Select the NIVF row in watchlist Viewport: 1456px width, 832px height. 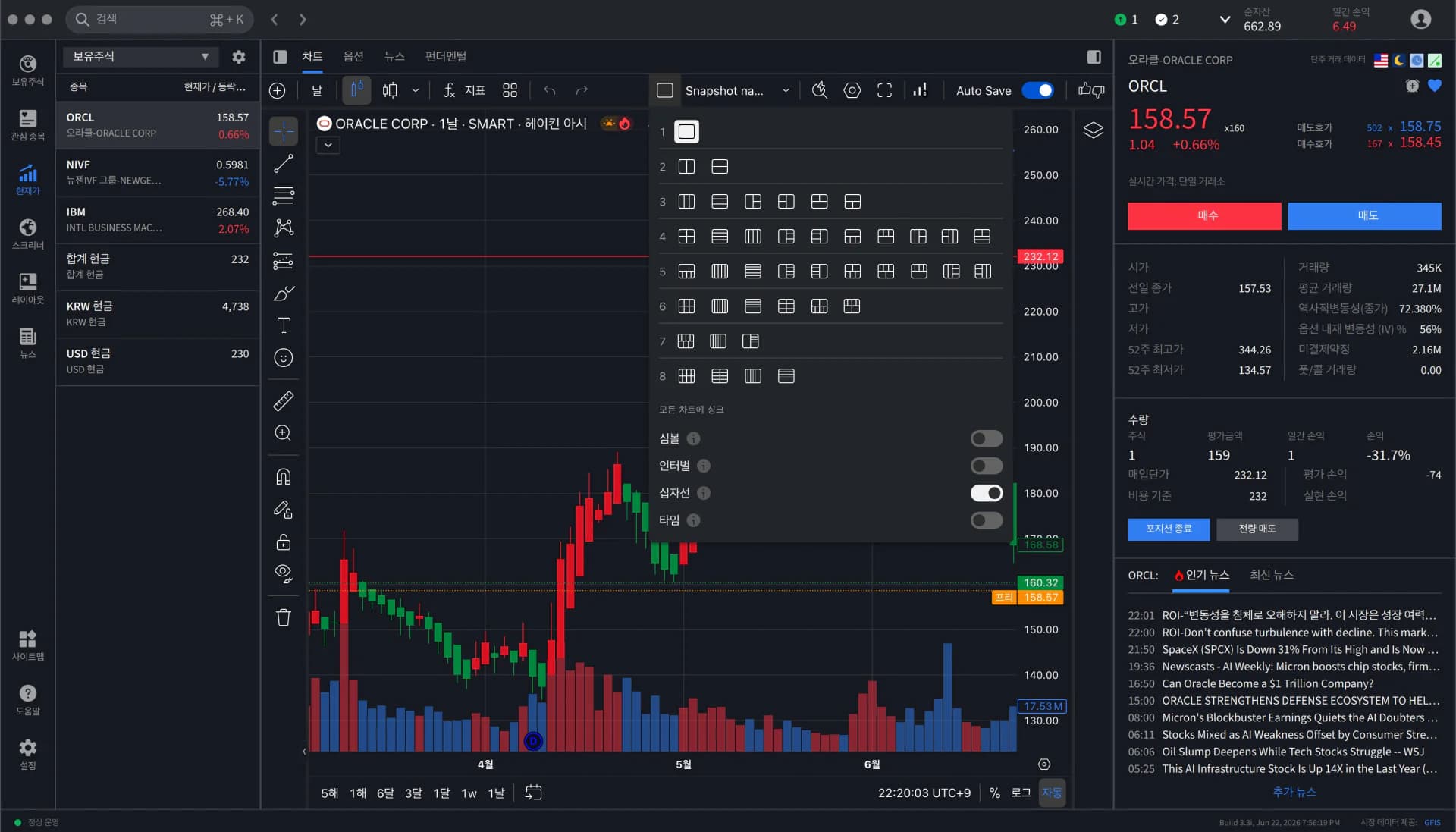pos(158,173)
